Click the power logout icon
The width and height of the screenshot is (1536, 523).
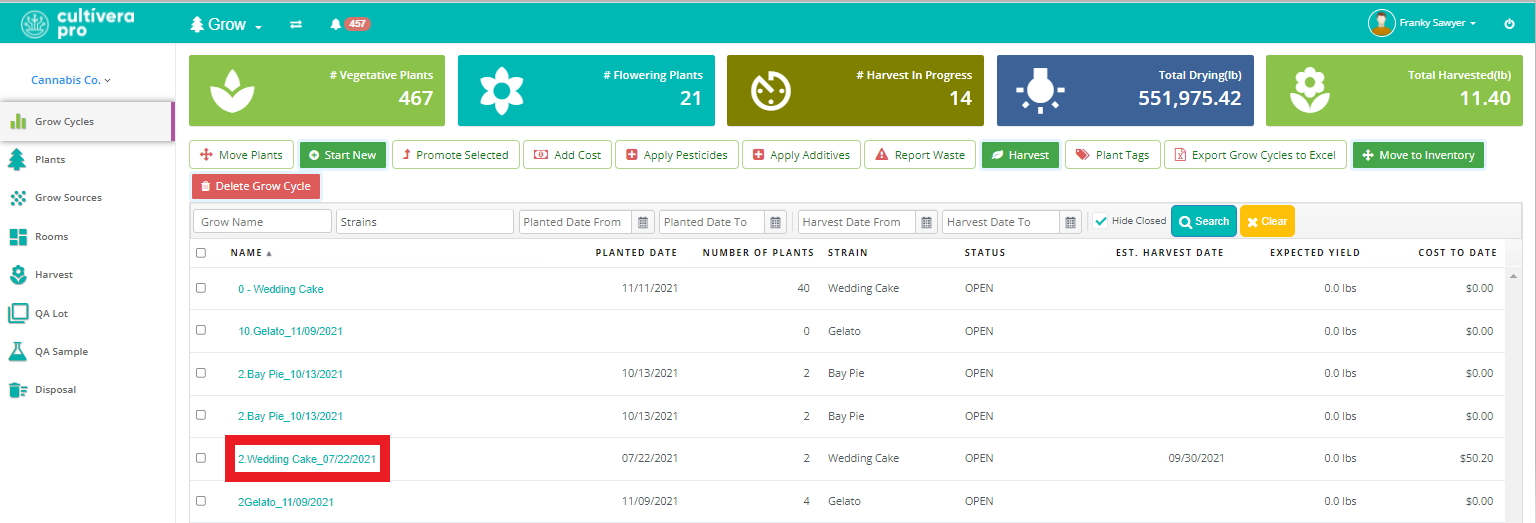click(1510, 23)
